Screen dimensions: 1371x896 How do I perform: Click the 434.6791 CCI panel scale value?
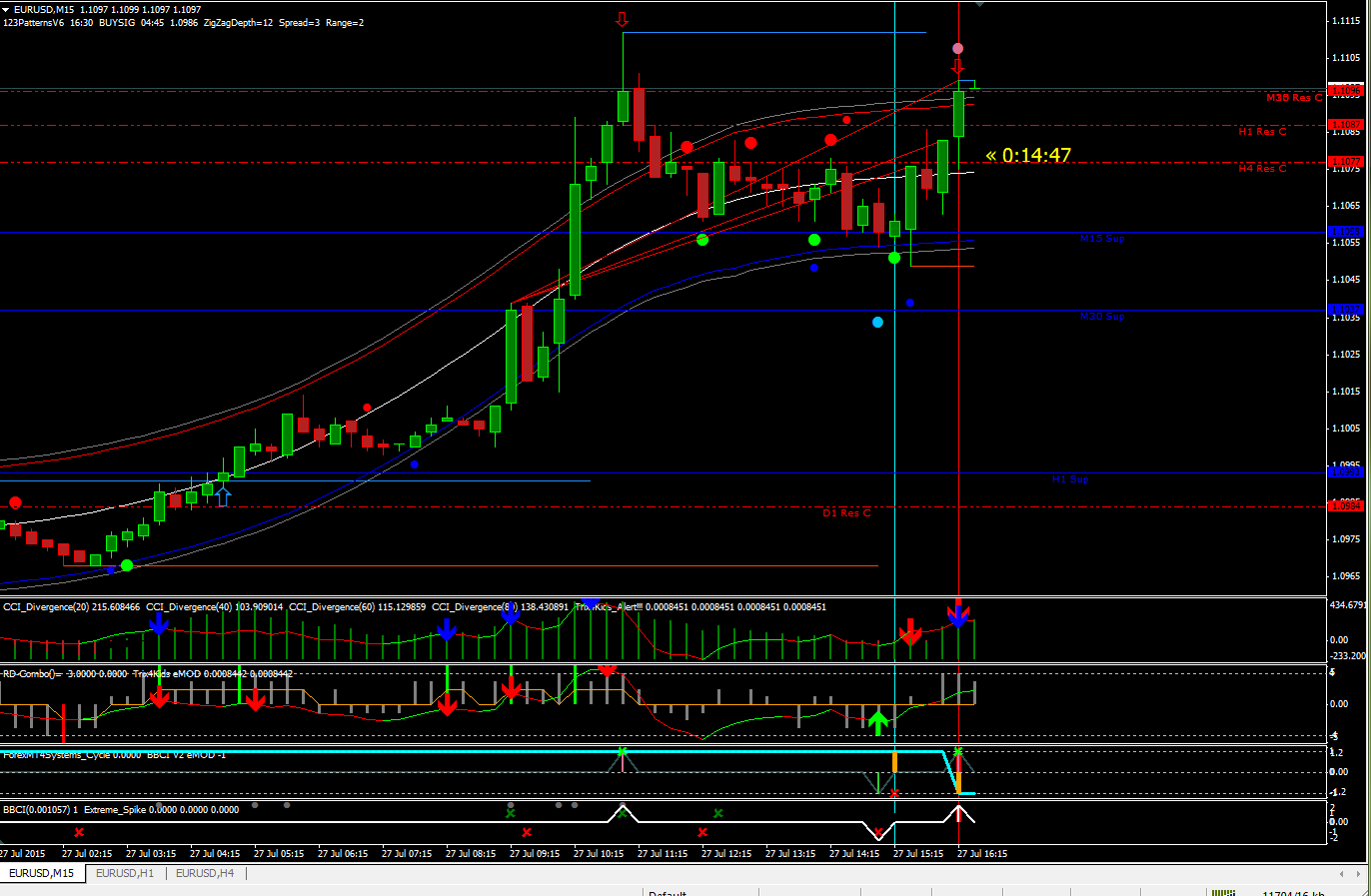[1349, 605]
